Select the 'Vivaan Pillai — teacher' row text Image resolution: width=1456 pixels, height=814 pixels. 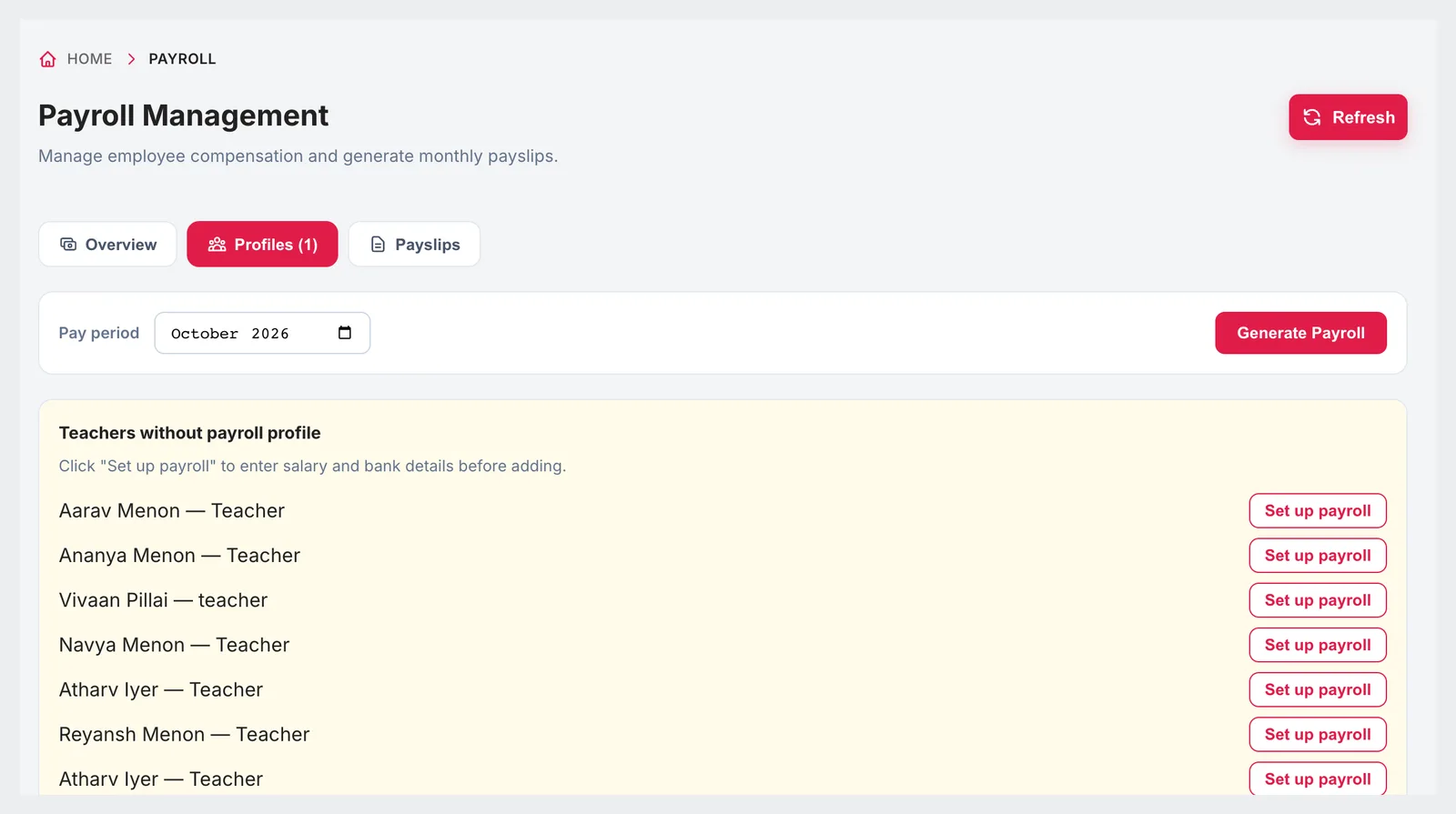[163, 600]
